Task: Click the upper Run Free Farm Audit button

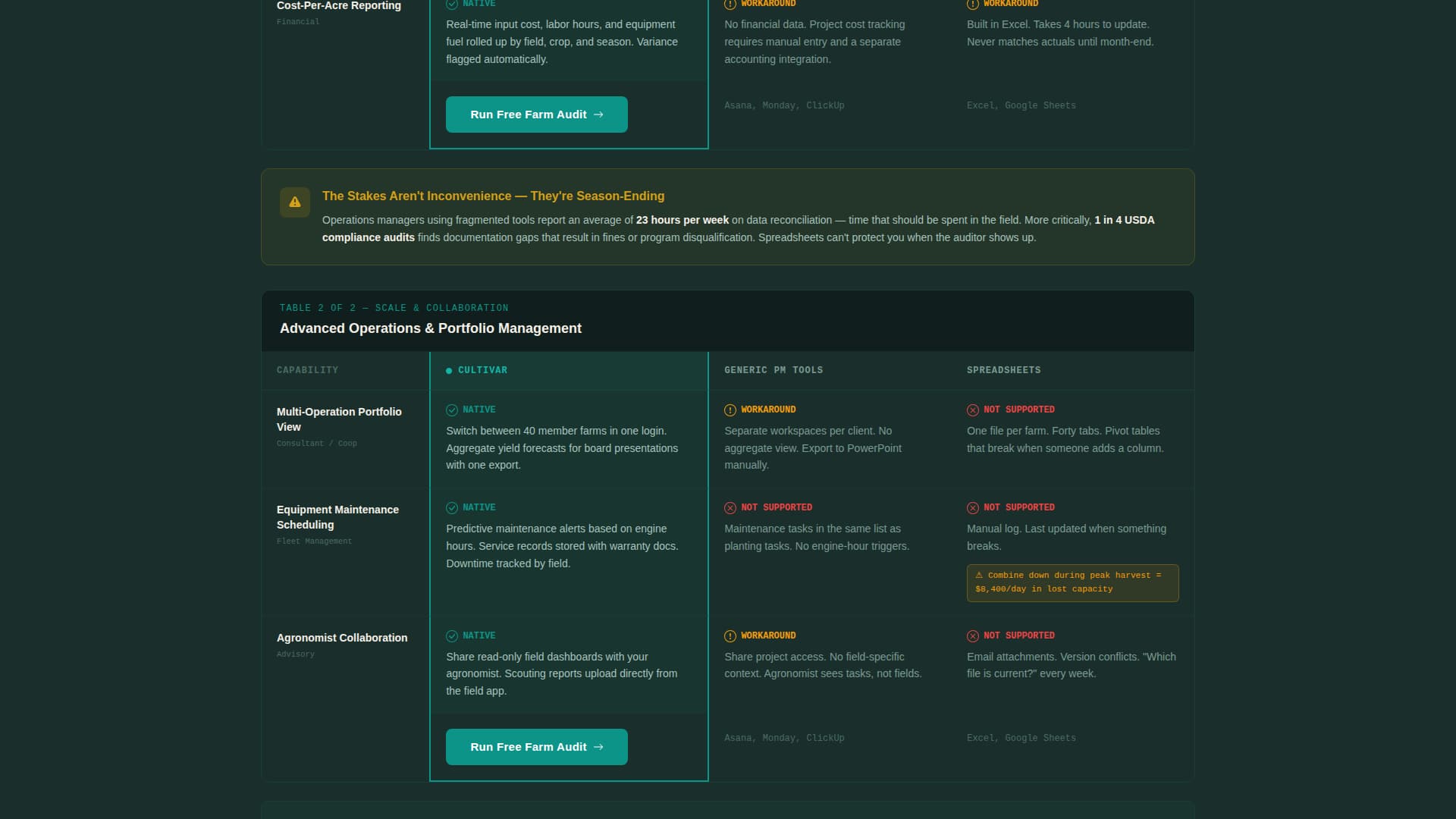Action: [x=536, y=115]
